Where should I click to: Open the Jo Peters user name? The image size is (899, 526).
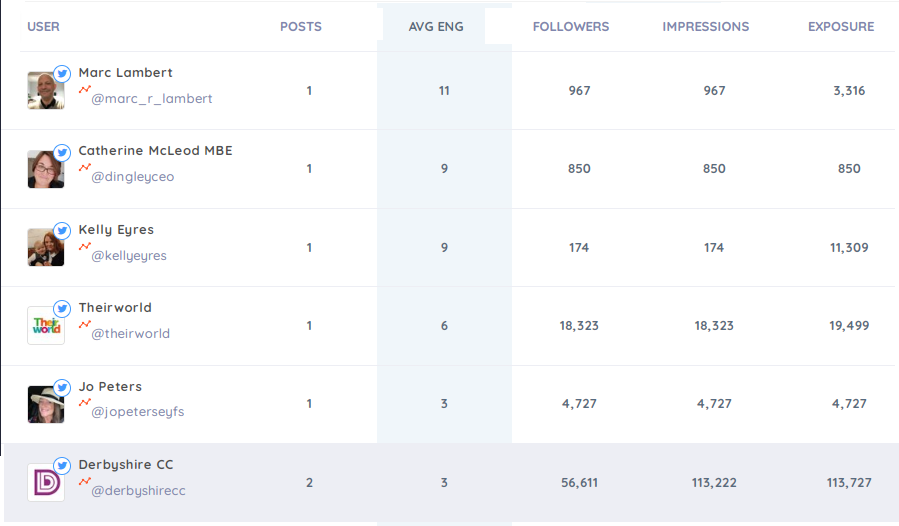(x=110, y=387)
